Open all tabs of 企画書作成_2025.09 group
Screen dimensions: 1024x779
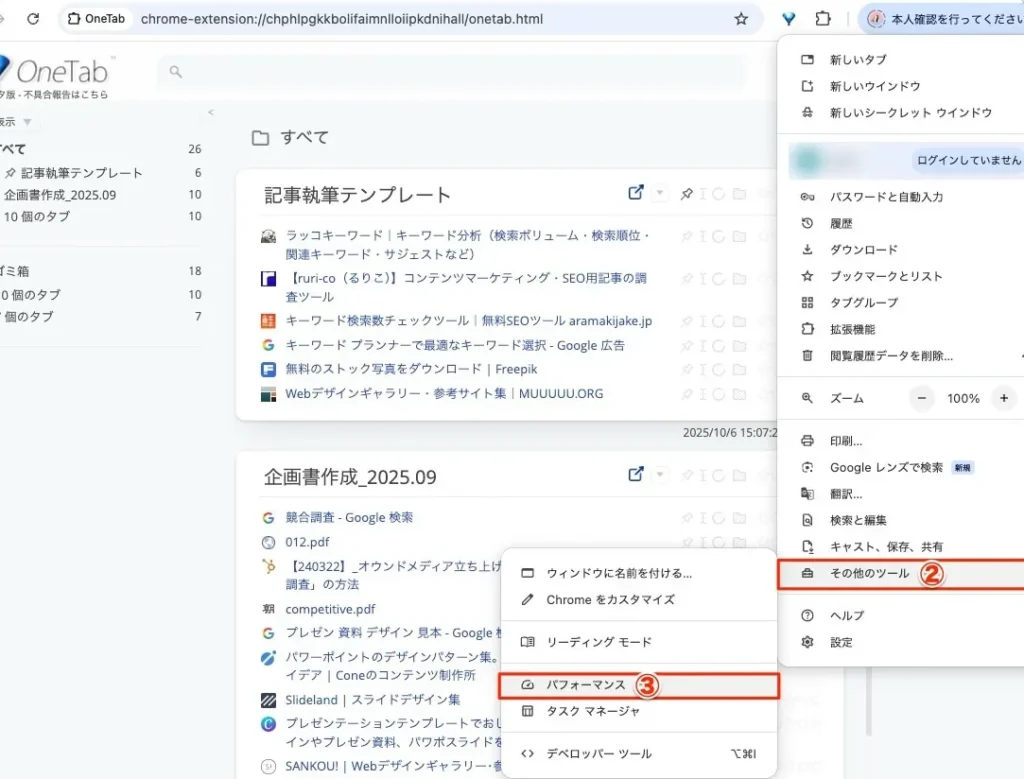pos(635,474)
